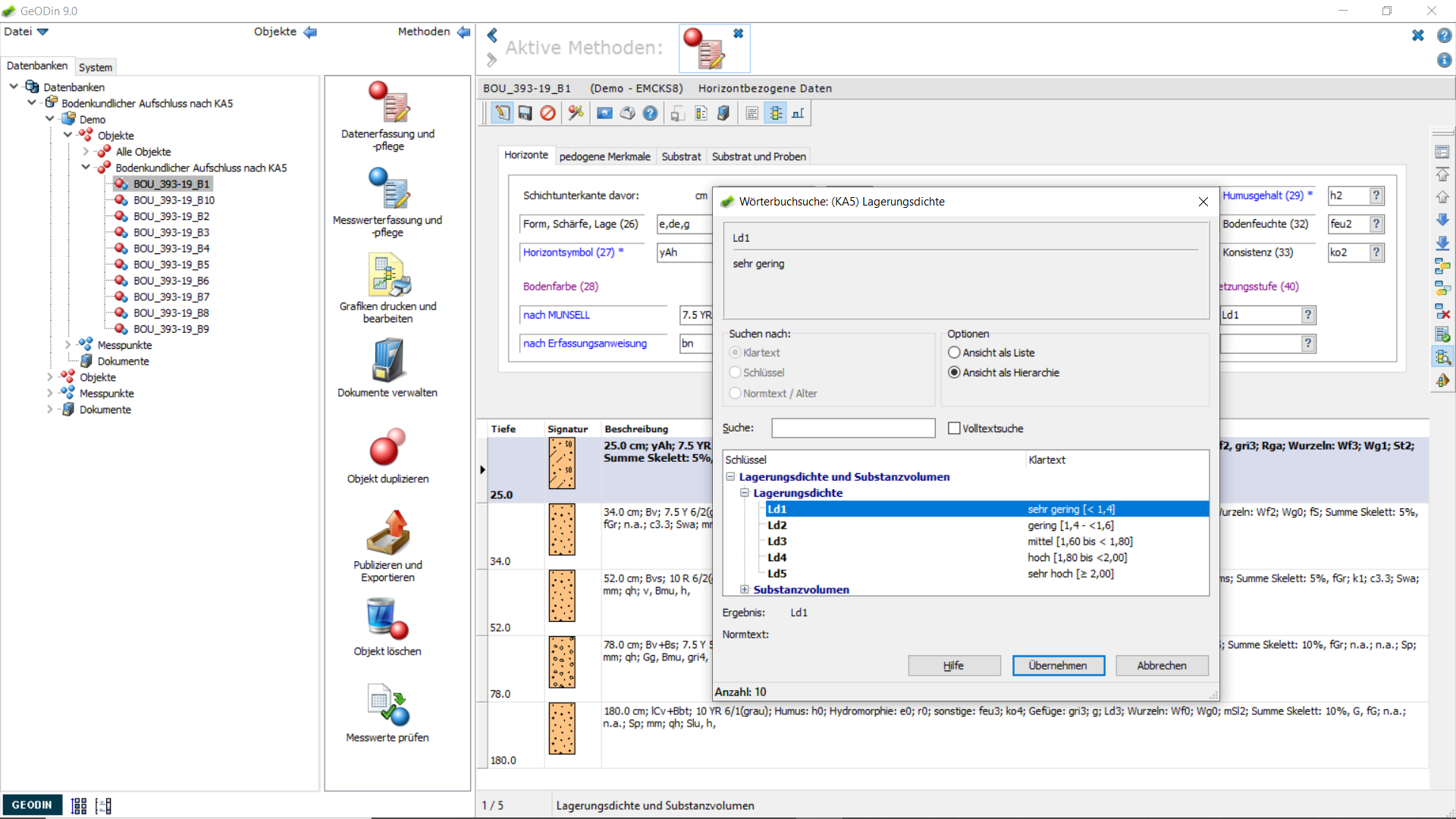Click the blue file box toolbar icon
Image resolution: width=1456 pixels, height=819 pixels.
tap(723, 113)
